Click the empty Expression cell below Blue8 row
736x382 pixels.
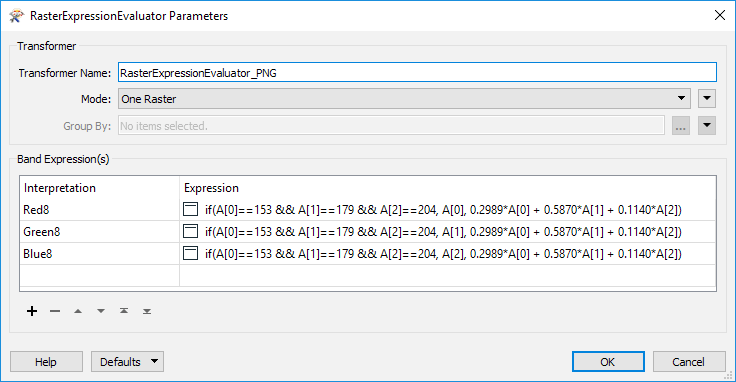(x=448, y=275)
